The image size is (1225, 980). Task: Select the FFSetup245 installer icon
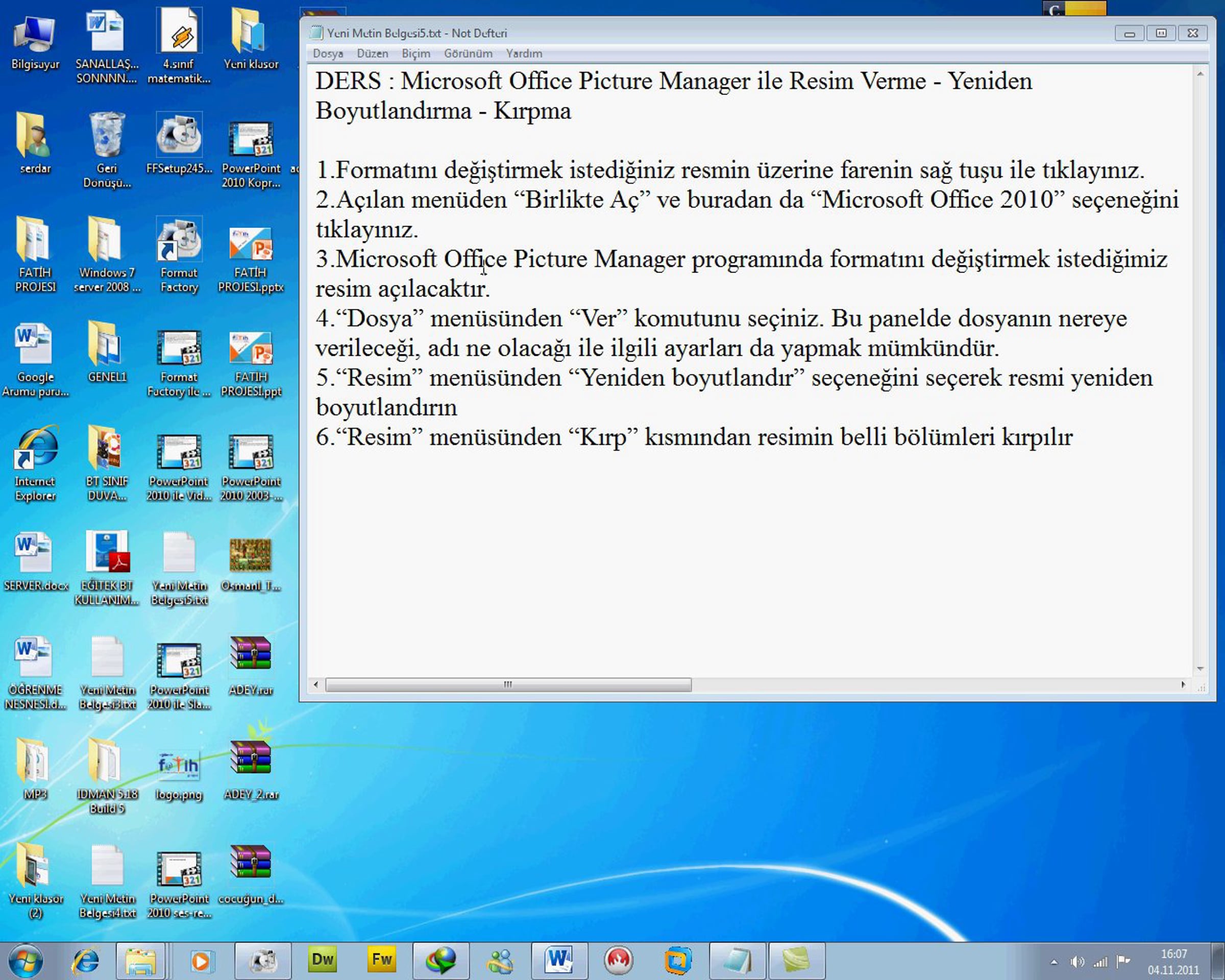point(179,143)
